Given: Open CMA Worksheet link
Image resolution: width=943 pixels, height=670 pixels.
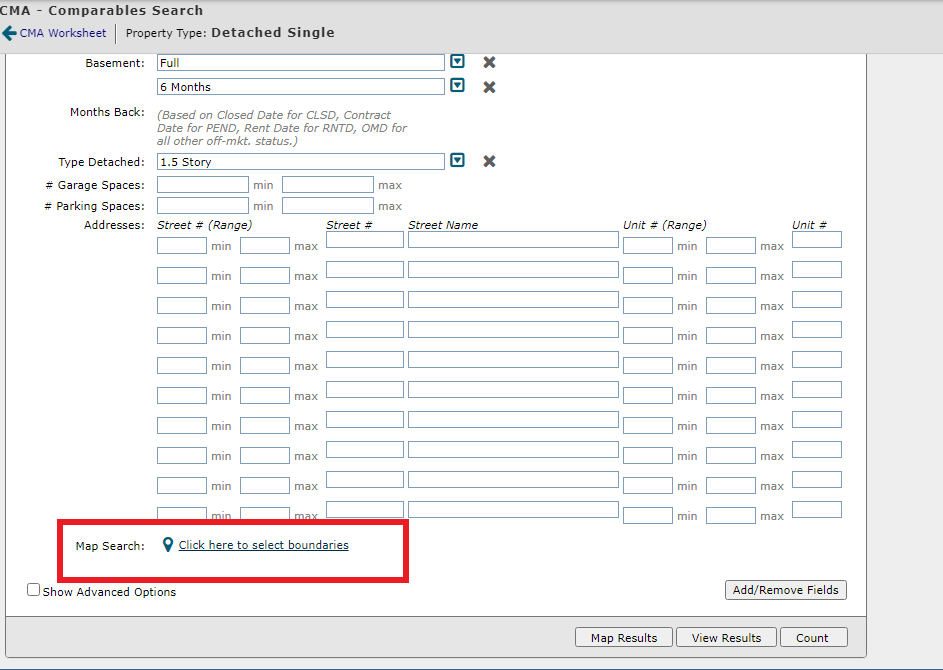Looking at the screenshot, I should pyautogui.click(x=63, y=33).
